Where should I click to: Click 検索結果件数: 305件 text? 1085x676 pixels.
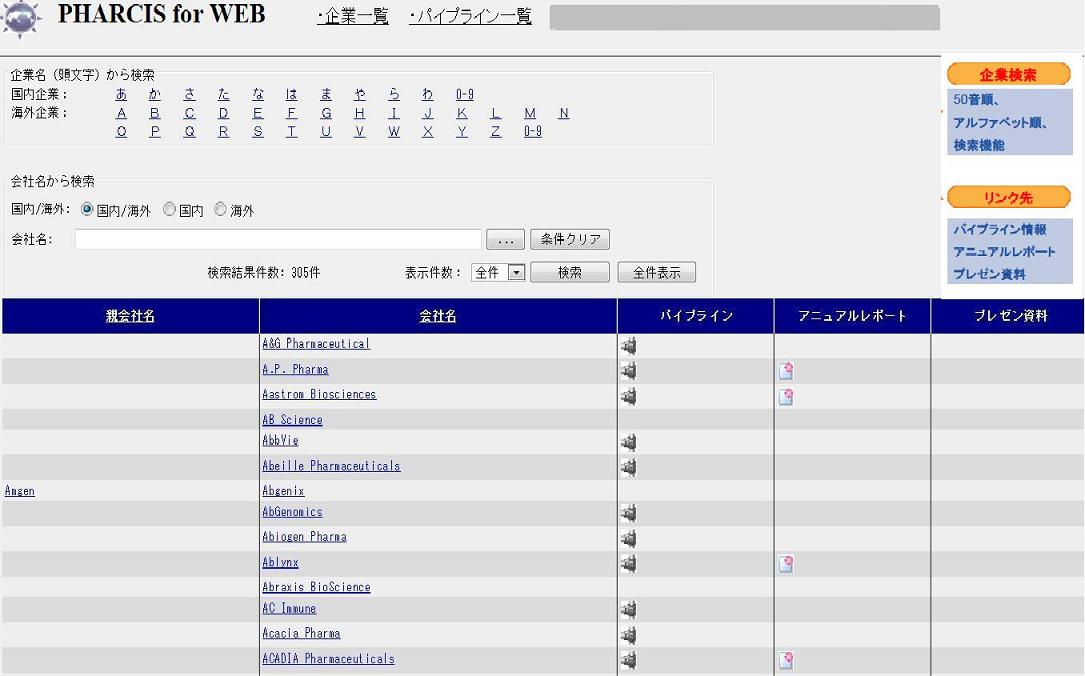(x=264, y=273)
